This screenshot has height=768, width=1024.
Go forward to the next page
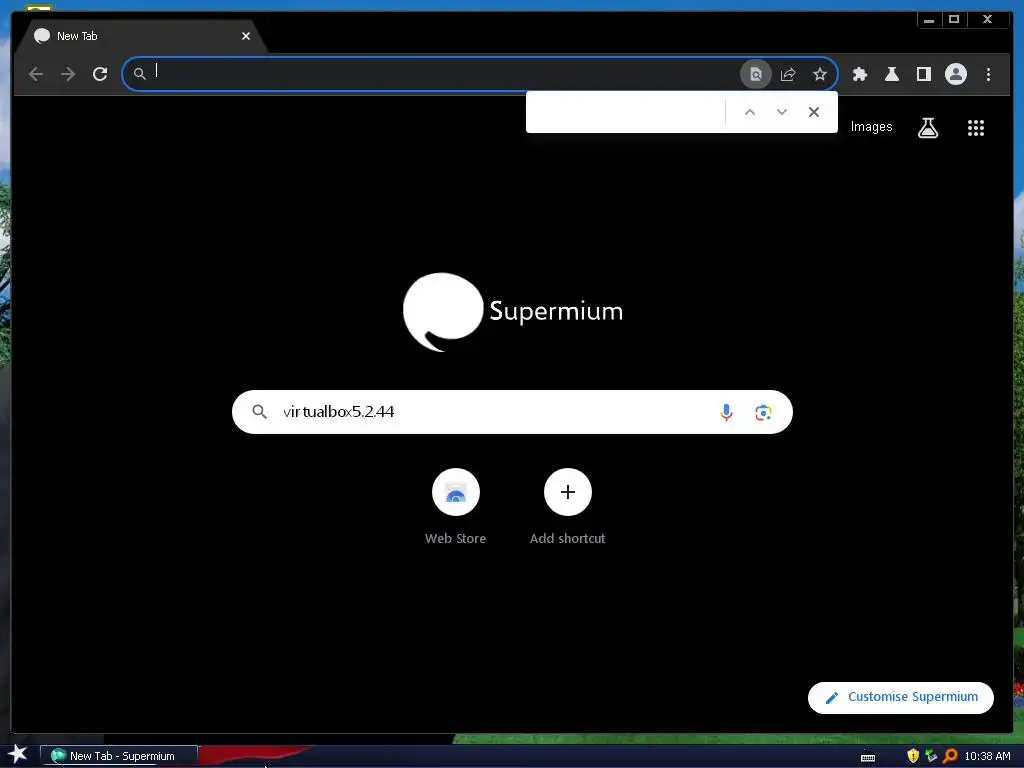[68, 74]
